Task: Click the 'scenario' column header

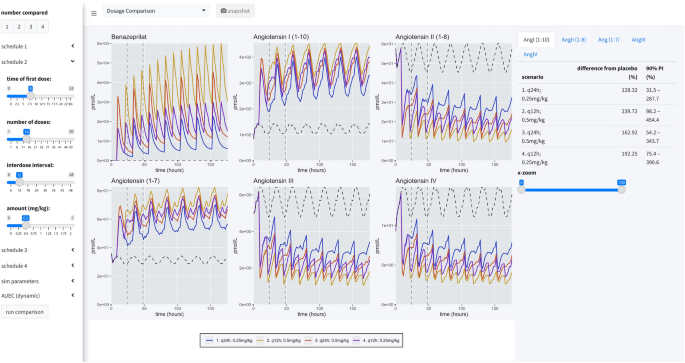Action: tap(533, 77)
